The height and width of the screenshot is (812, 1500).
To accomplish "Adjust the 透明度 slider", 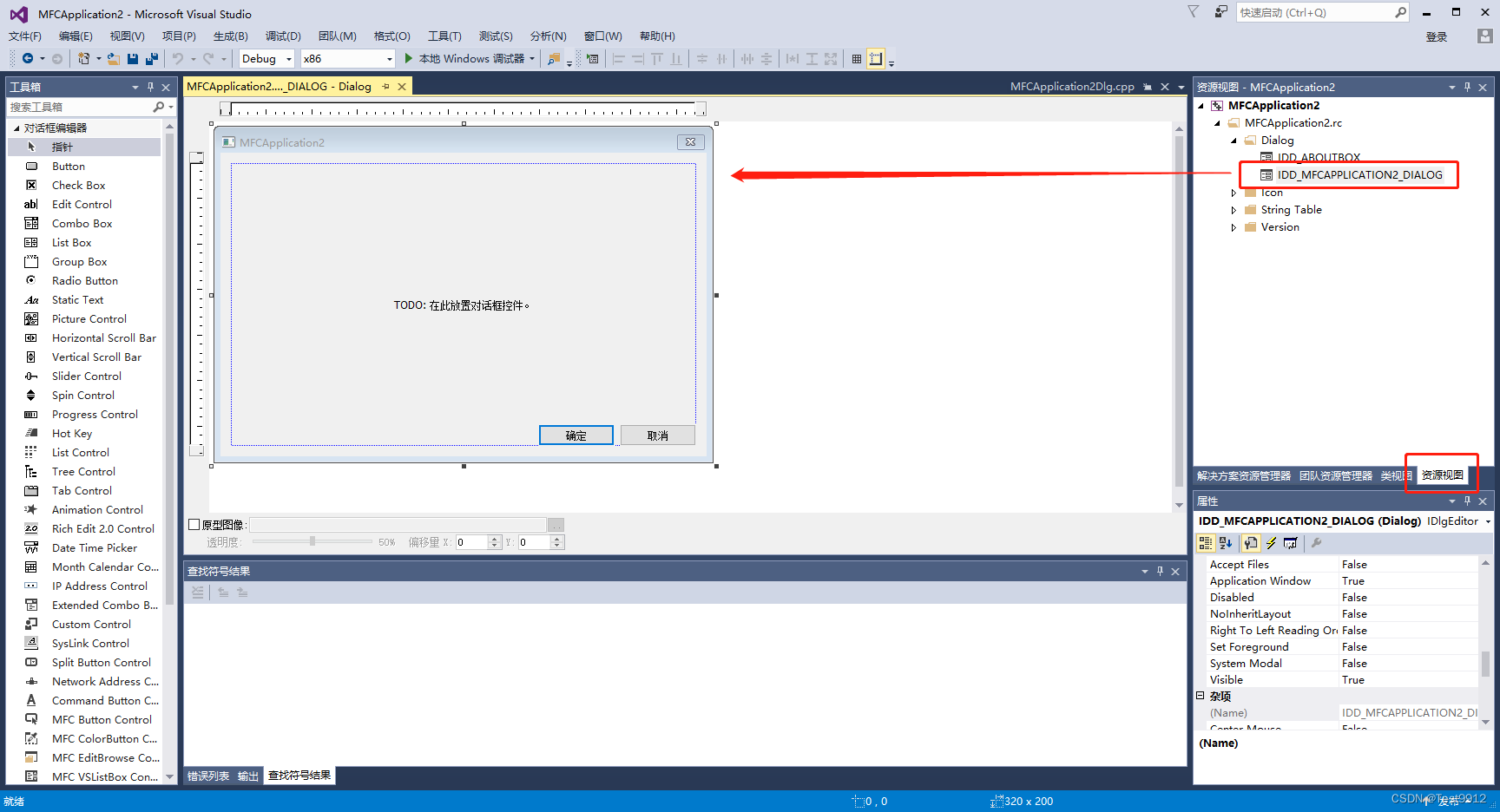I will 312,541.
